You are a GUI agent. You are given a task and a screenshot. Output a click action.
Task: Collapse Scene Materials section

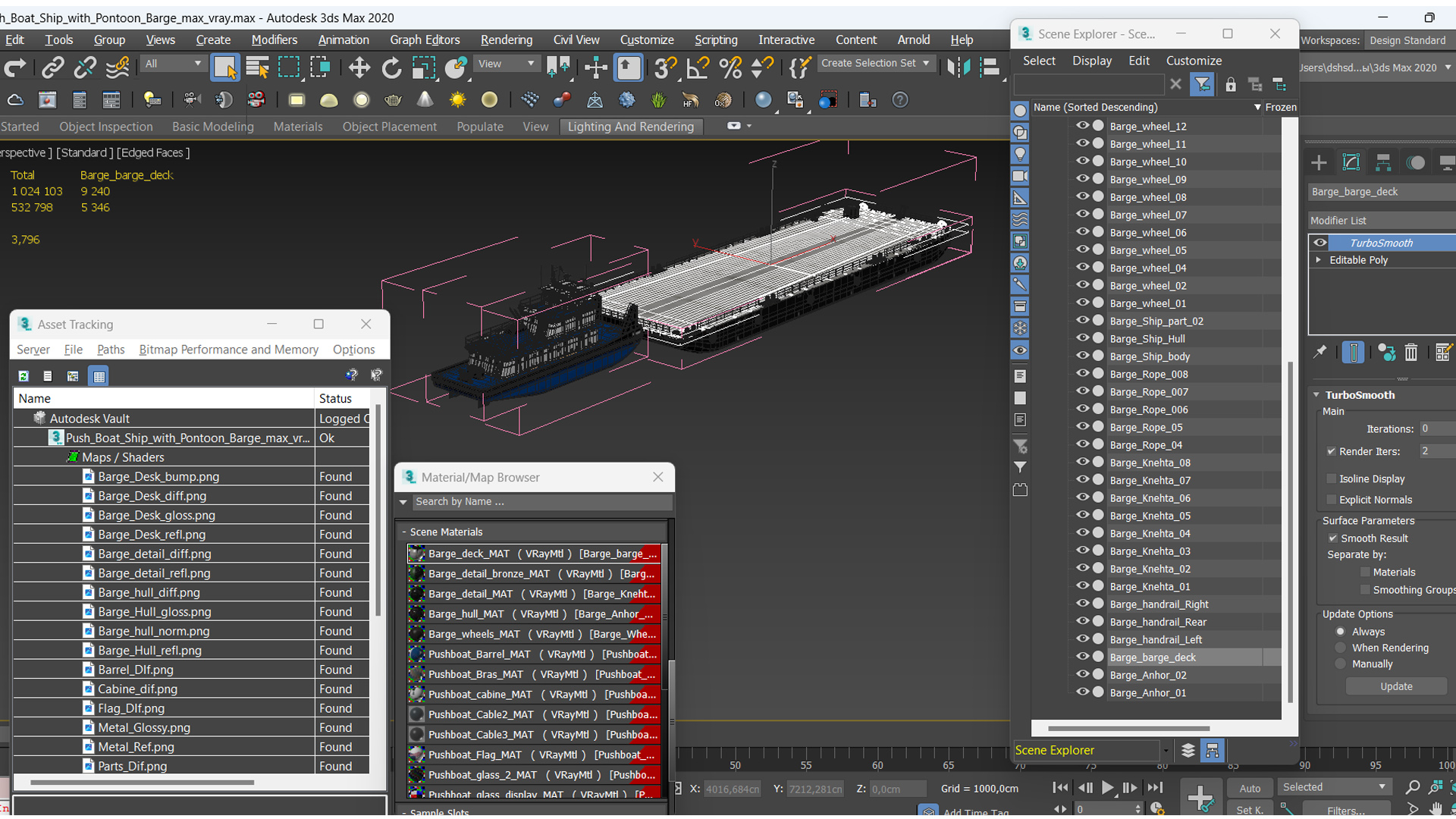point(404,532)
